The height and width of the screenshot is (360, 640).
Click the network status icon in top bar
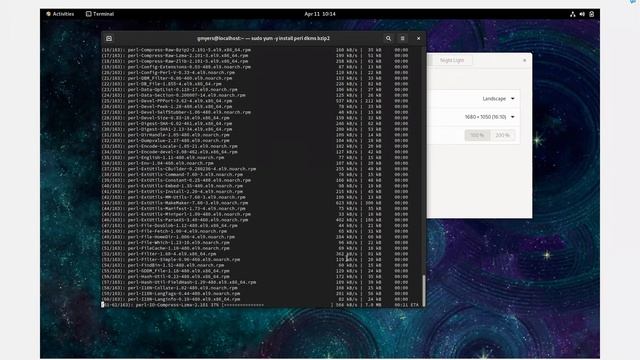coord(573,14)
